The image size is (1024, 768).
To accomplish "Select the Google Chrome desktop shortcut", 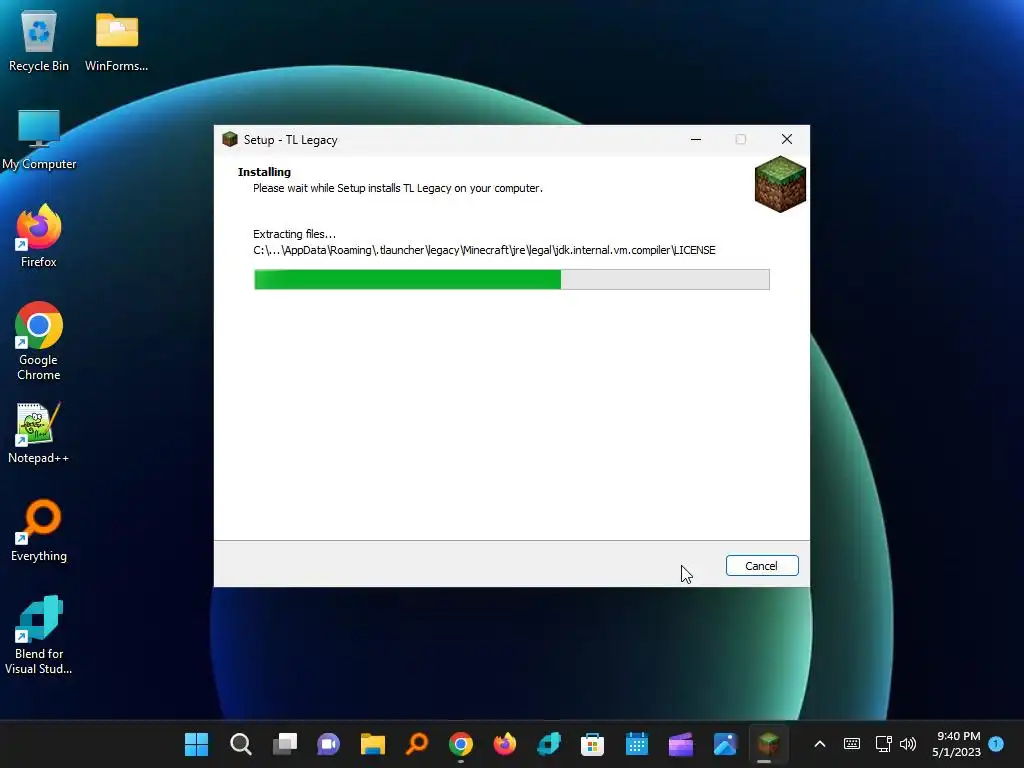I will [39, 341].
